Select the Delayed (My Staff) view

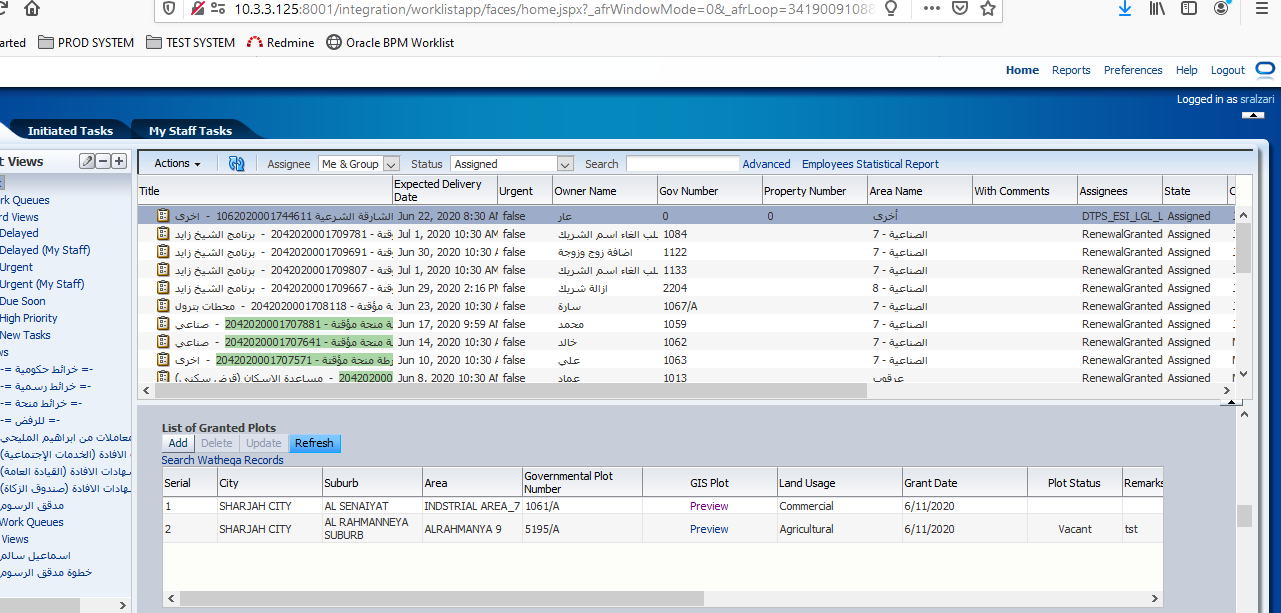[x=45, y=250]
